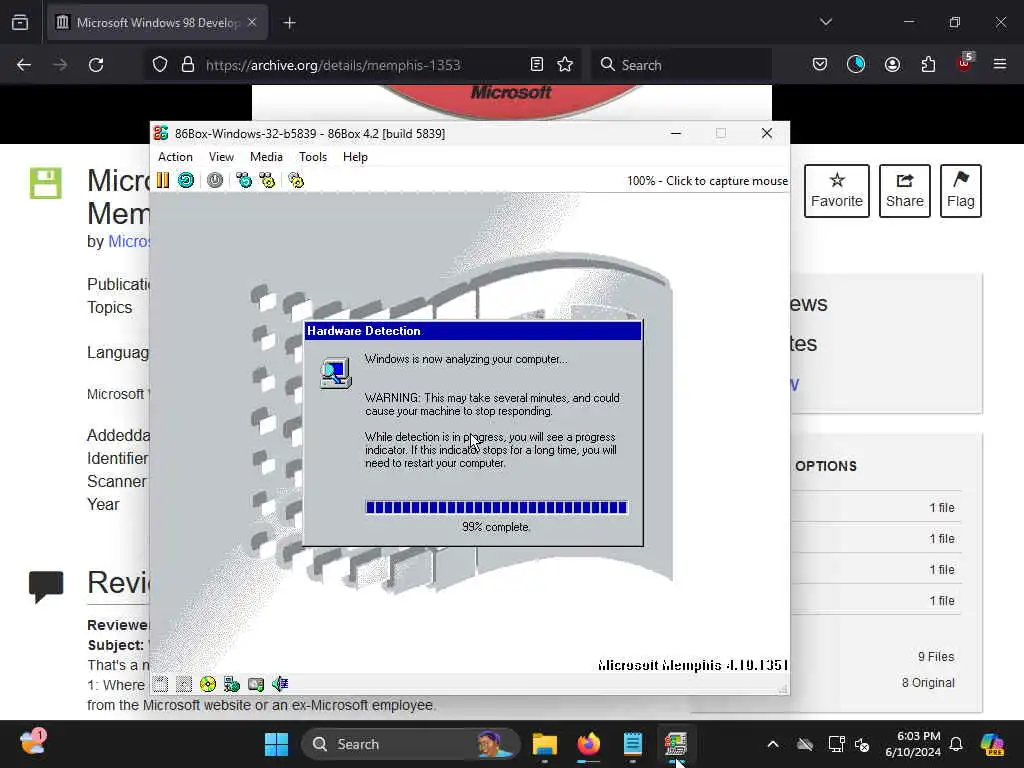
Task: Click the Flag button on archive.org
Action: [x=961, y=191]
